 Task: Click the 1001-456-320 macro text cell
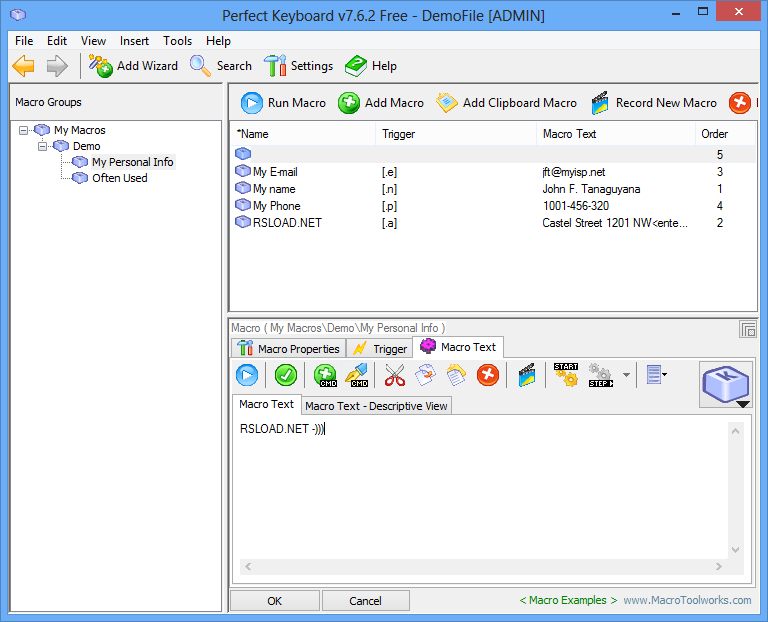tap(576, 206)
